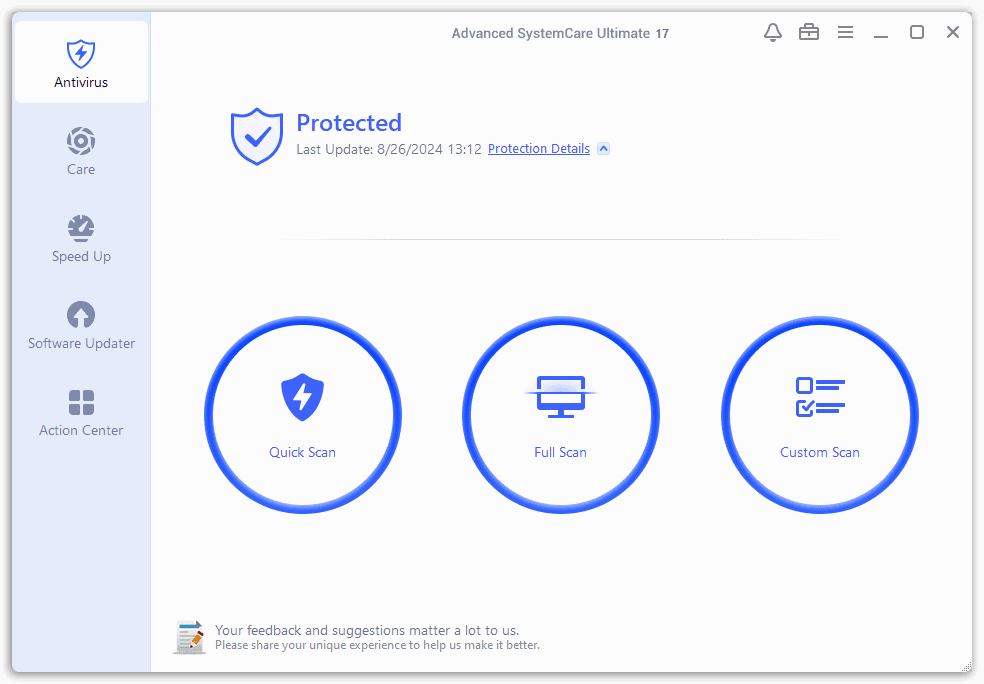Start a Quick Scan
Viewport: 984px width, 684px height.
coord(302,415)
